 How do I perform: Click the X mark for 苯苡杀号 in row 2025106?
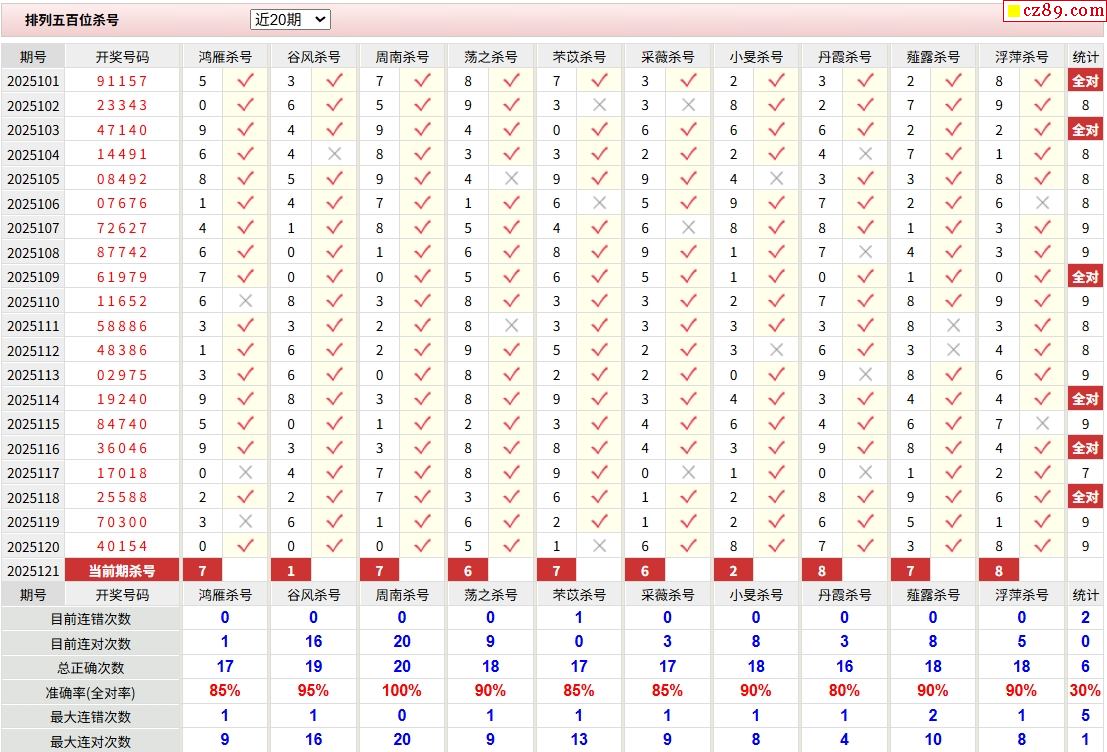[600, 203]
